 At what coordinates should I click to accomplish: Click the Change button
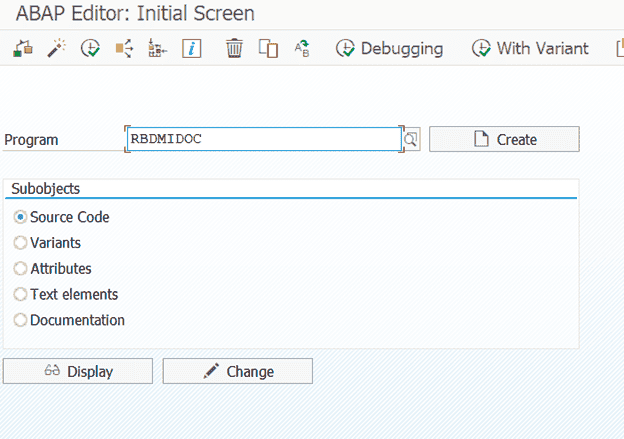pos(238,372)
